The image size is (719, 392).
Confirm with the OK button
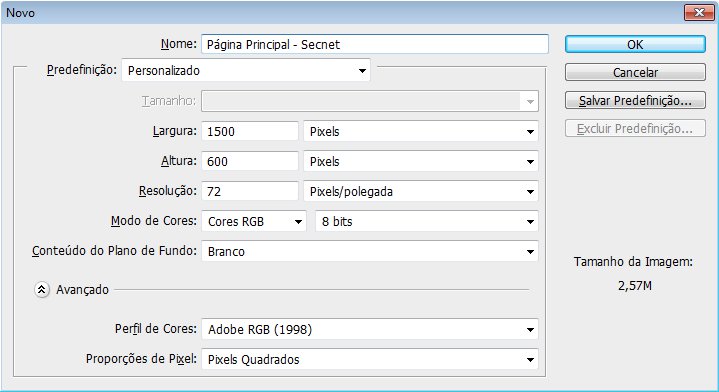635,44
